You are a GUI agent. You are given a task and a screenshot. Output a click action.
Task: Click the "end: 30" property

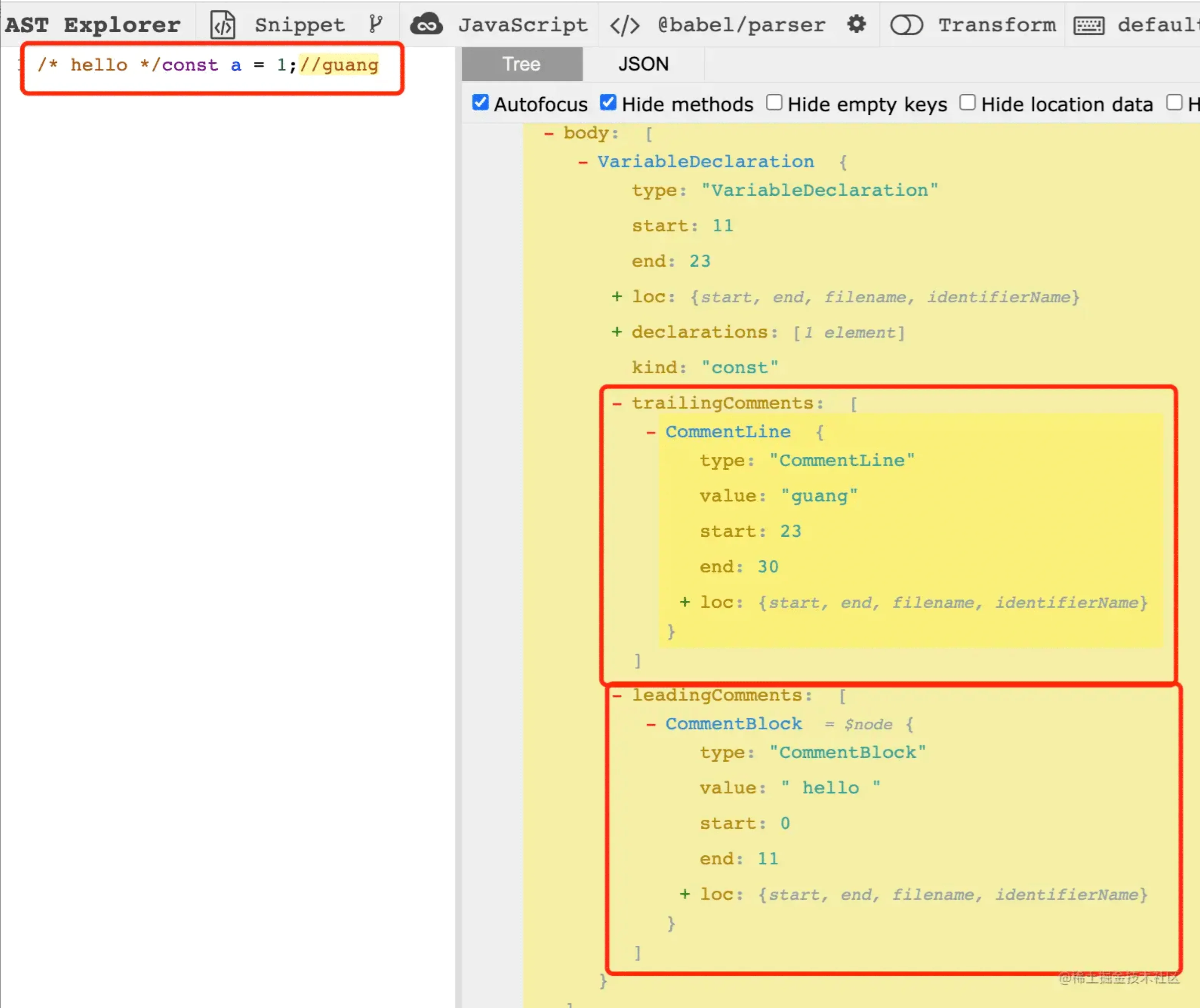738,567
